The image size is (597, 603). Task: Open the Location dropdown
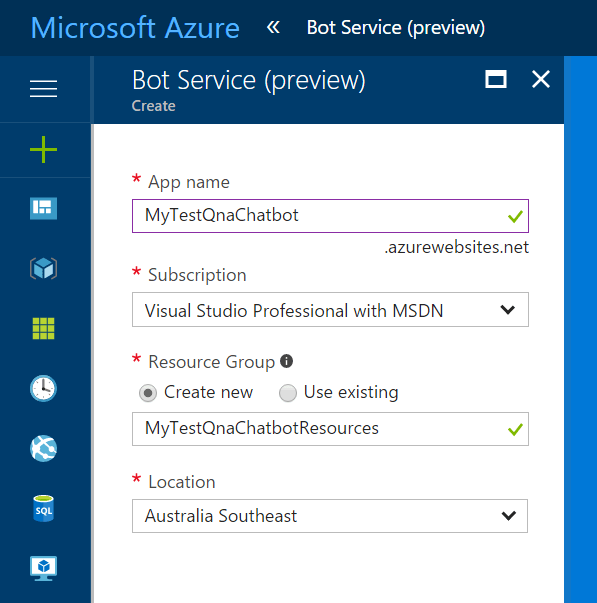pos(330,516)
